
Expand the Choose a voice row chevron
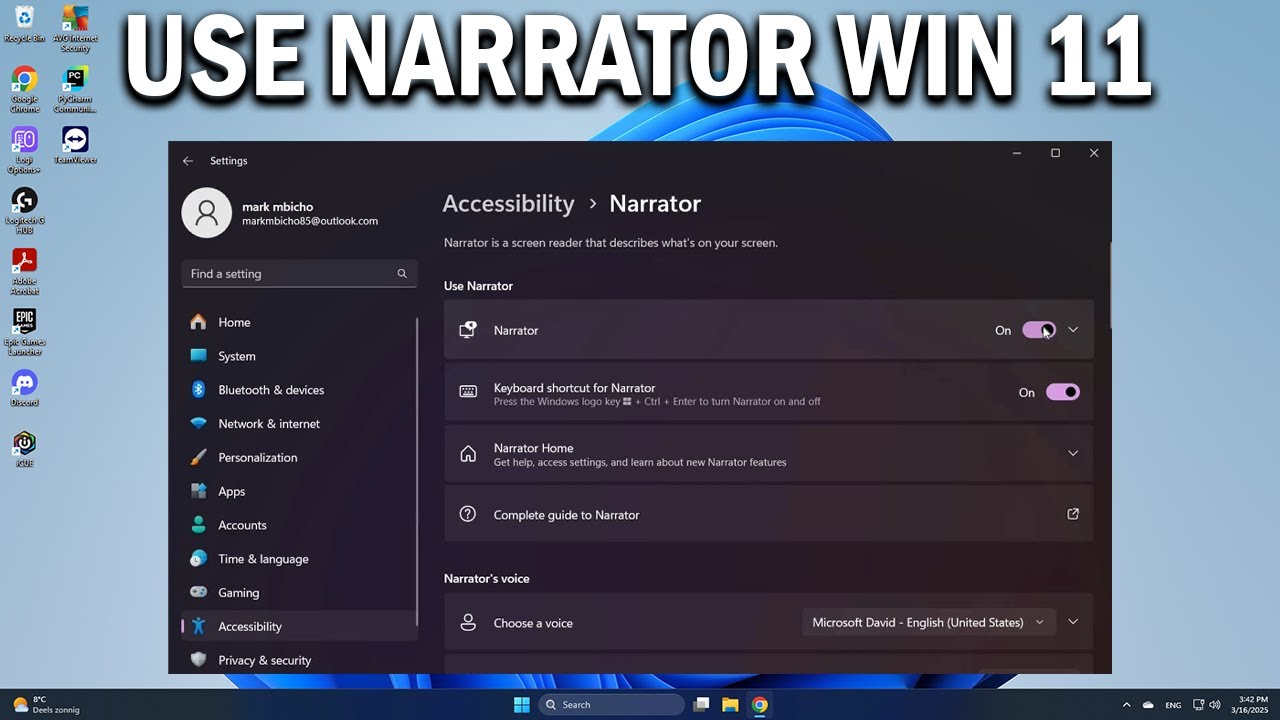pyautogui.click(x=1073, y=622)
